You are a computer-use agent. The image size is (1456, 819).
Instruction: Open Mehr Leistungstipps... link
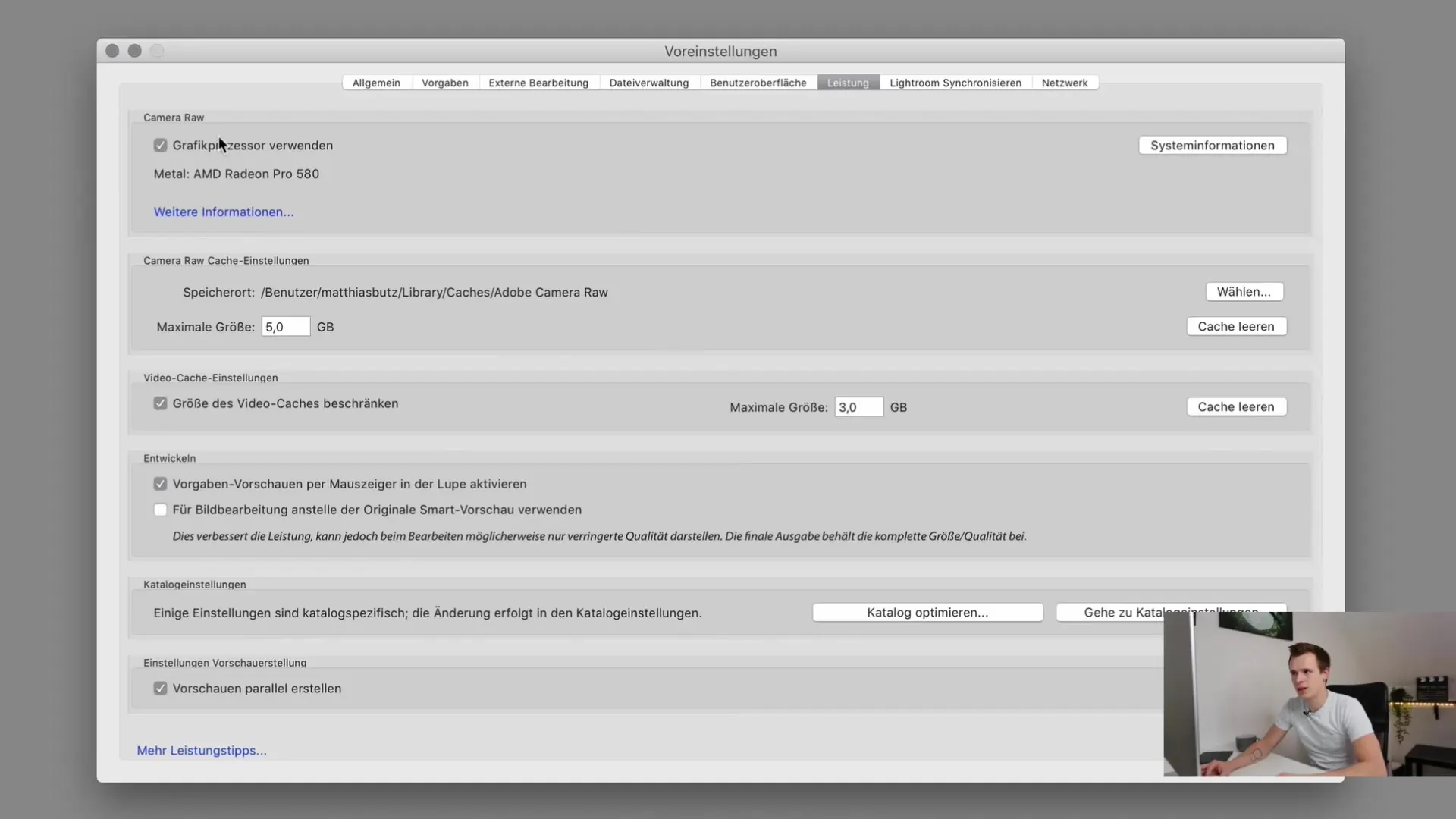point(202,751)
